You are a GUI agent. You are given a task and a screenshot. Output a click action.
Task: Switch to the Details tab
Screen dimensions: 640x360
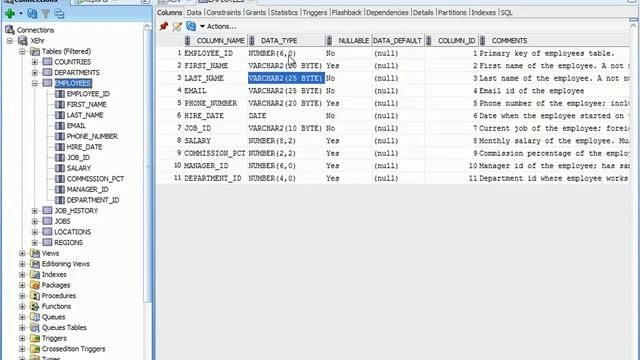(x=423, y=13)
